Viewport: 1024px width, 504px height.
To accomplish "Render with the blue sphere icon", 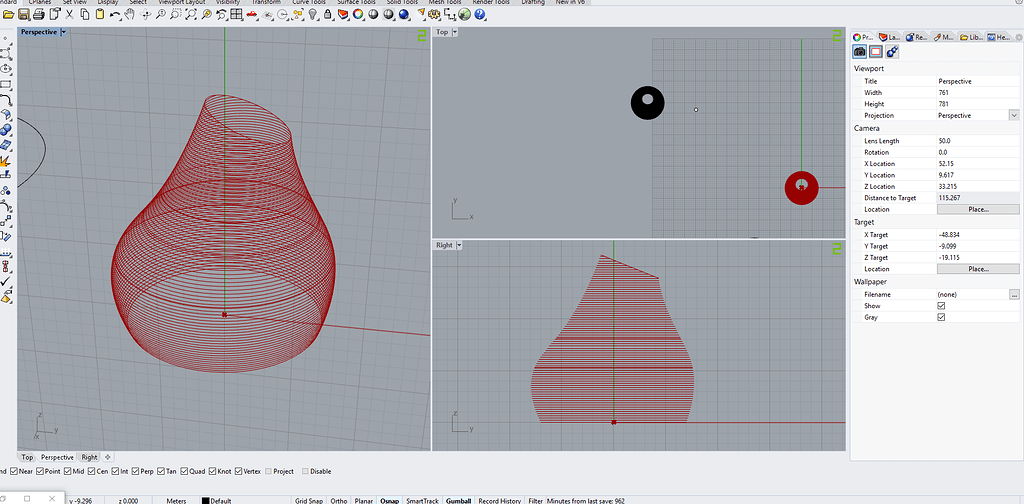I will tap(404, 14).
